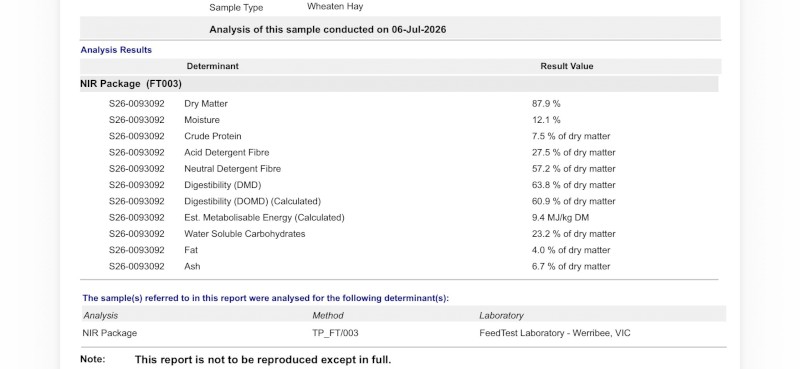Select the 'NIR Package' analysis cell

click(x=110, y=333)
